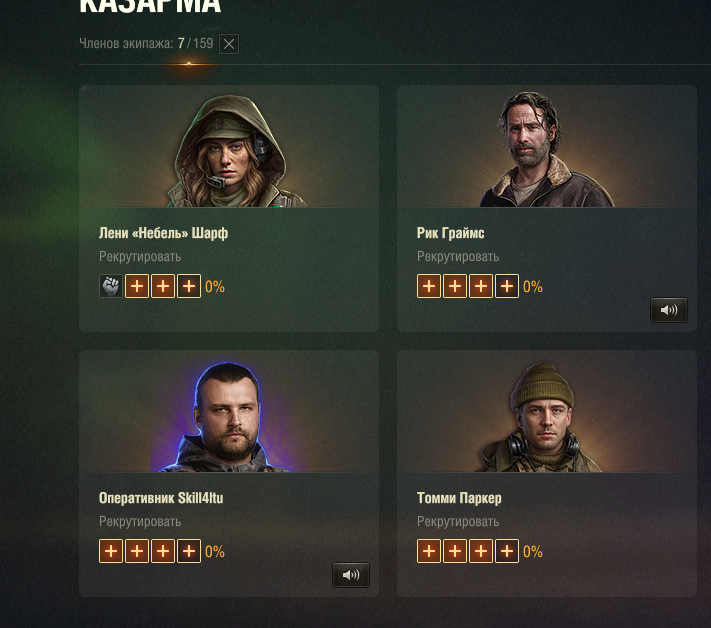Click the second plus skill slot of Оперативник Skill4ltu
This screenshot has width=711, height=628.
(137, 551)
